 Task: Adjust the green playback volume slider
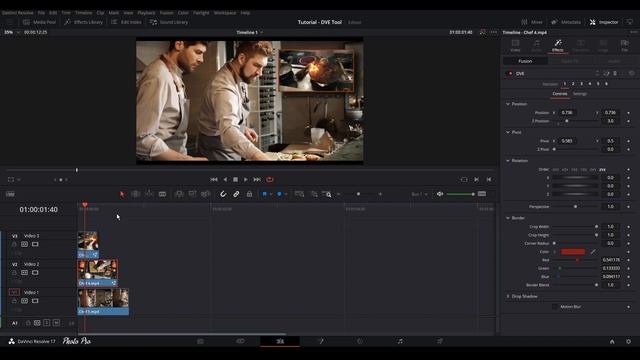(461, 194)
